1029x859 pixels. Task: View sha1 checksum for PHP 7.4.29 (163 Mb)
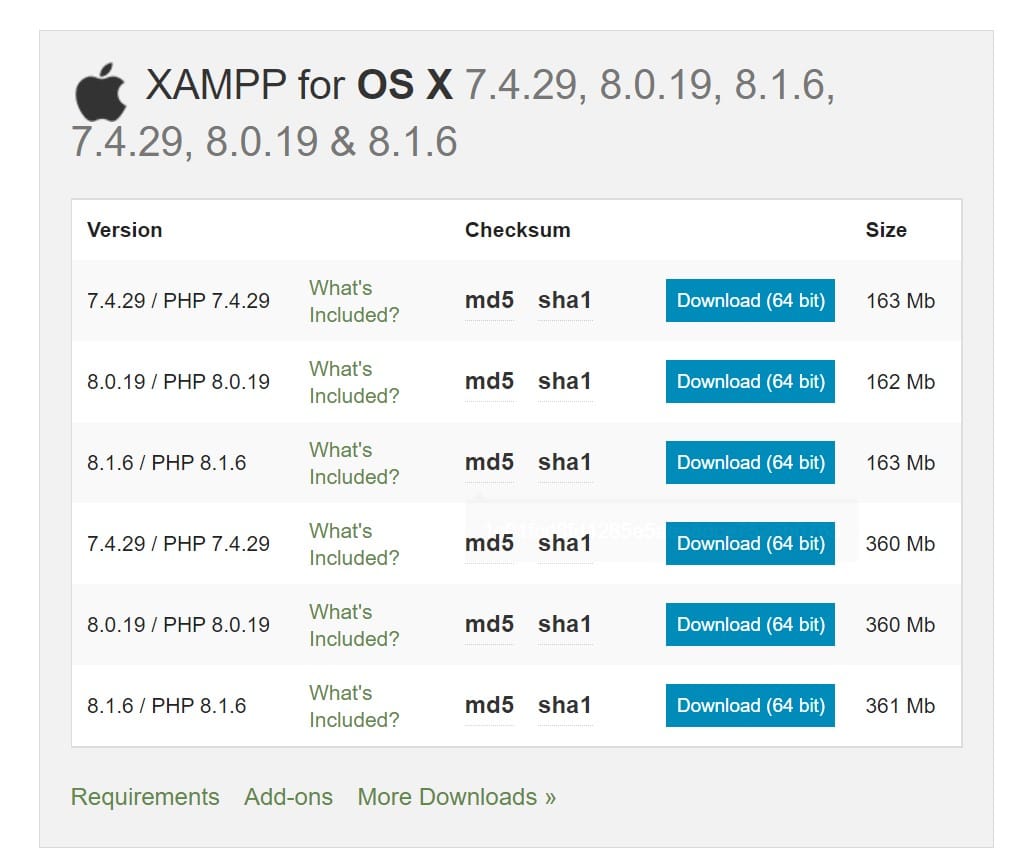564,301
